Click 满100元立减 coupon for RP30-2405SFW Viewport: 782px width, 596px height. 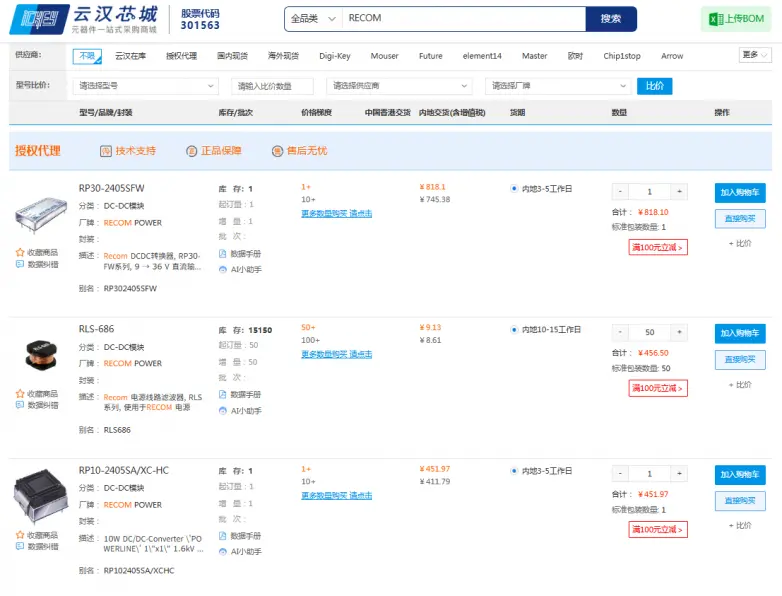[658, 247]
